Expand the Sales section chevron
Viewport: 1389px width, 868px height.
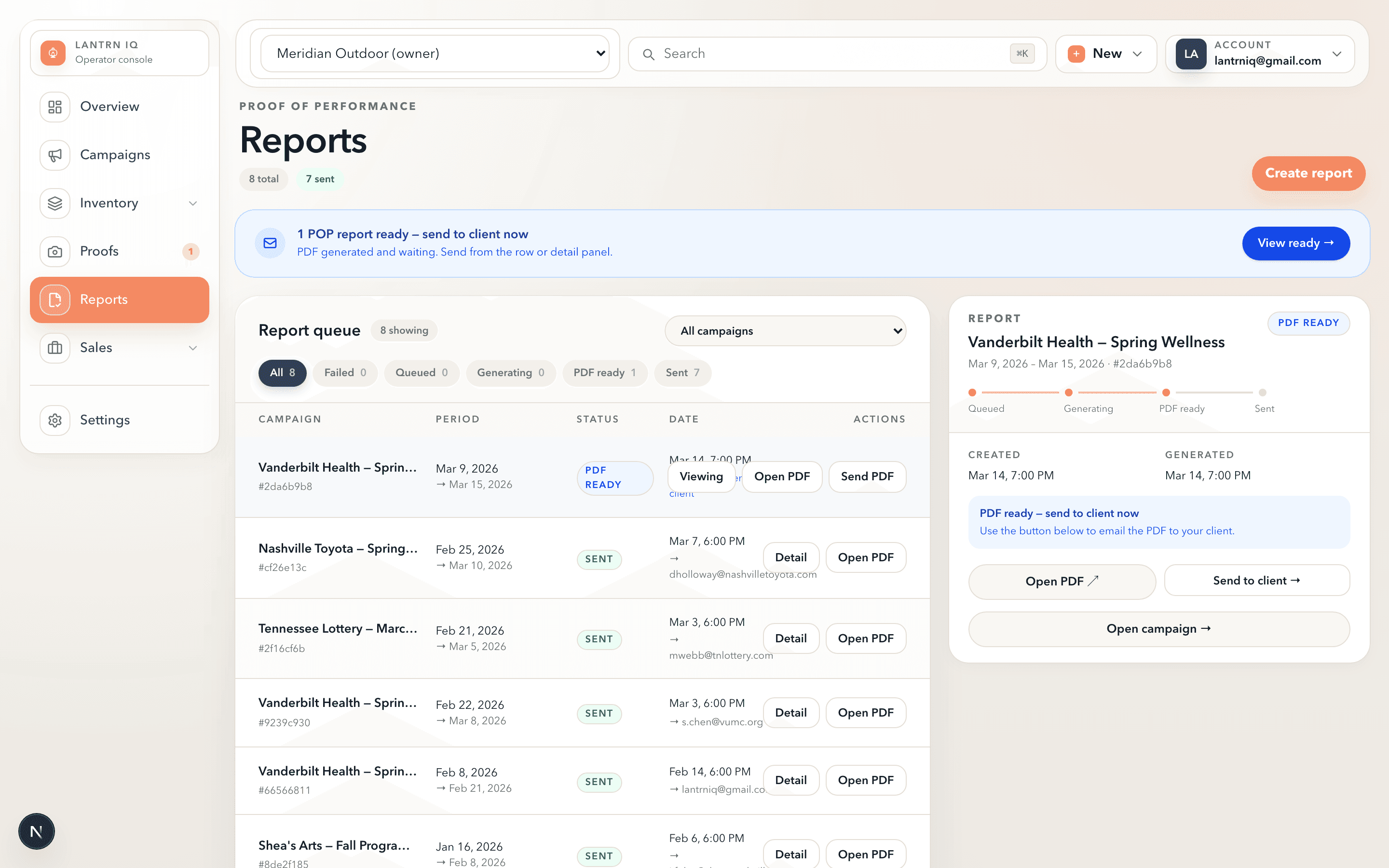point(193,348)
